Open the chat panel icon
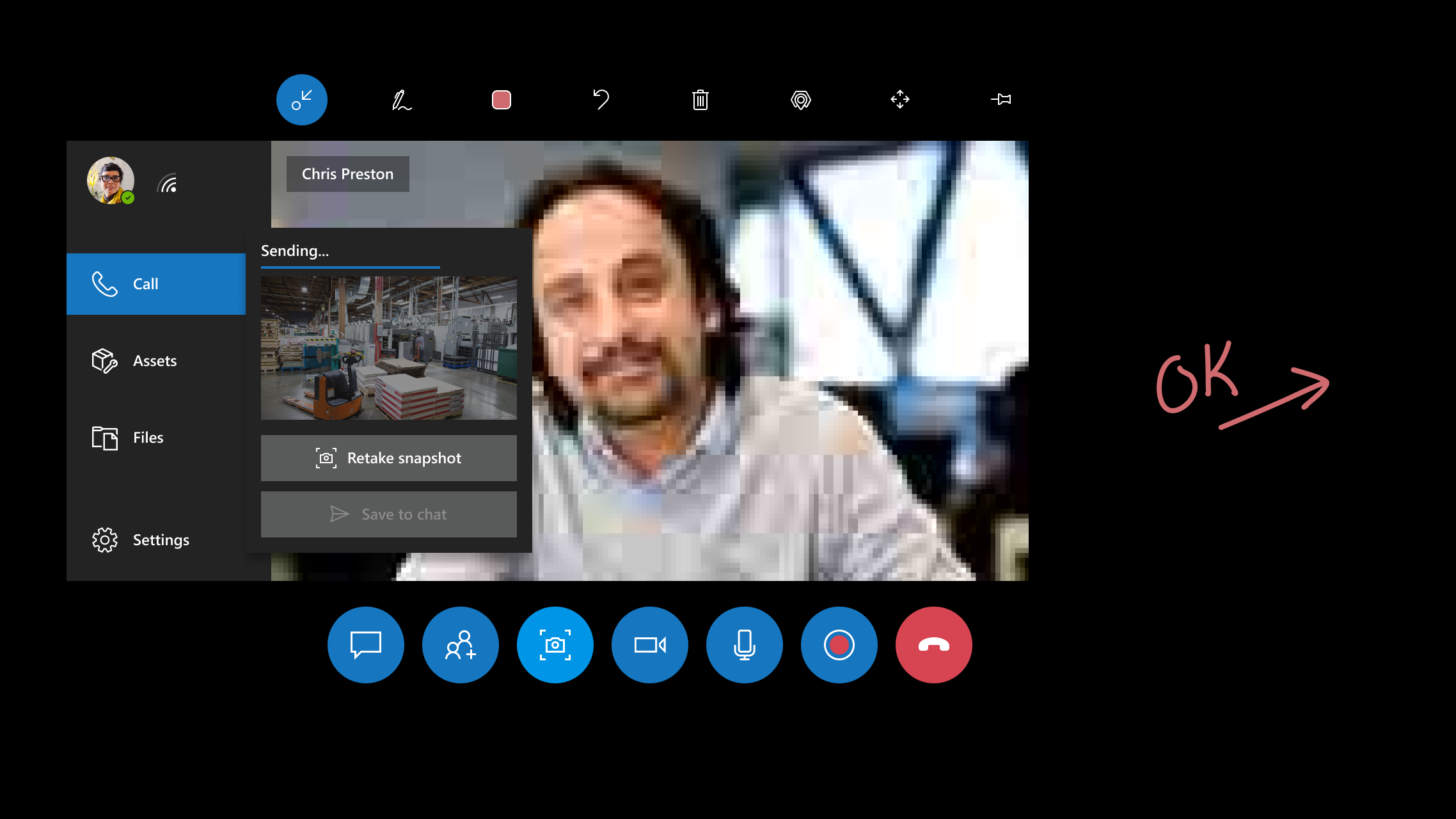The width and height of the screenshot is (1456, 819). click(366, 644)
